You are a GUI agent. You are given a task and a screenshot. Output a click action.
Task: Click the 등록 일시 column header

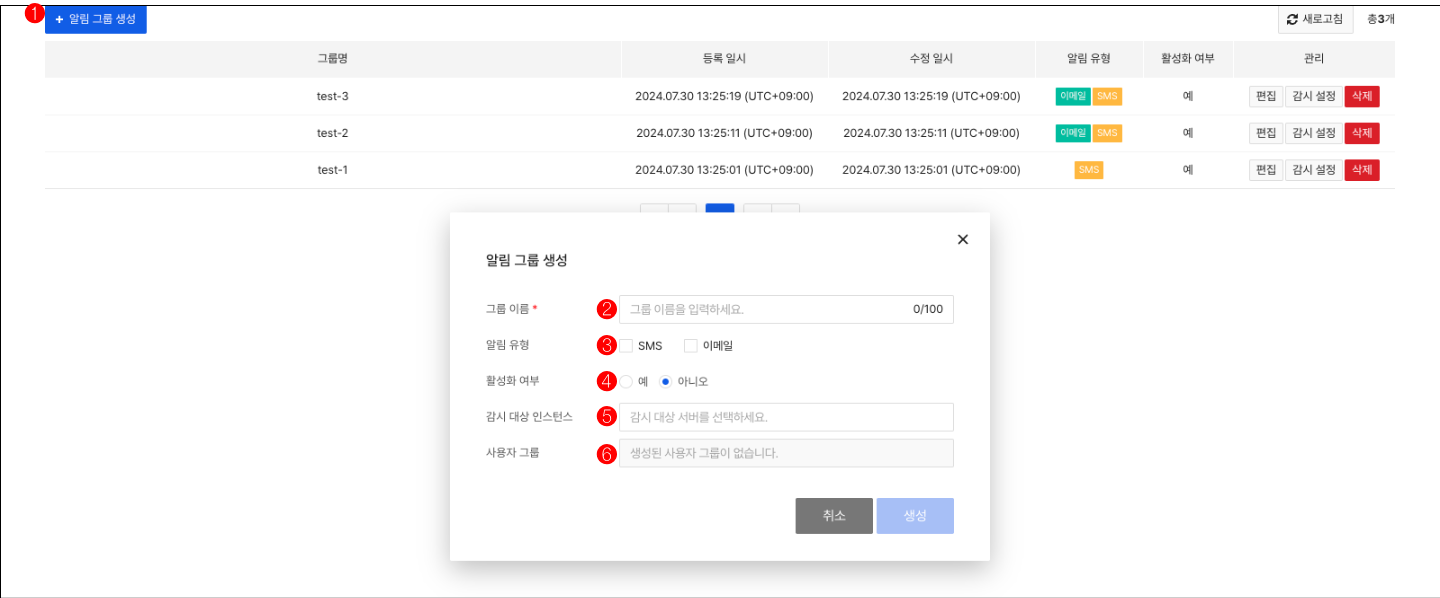[x=725, y=59]
